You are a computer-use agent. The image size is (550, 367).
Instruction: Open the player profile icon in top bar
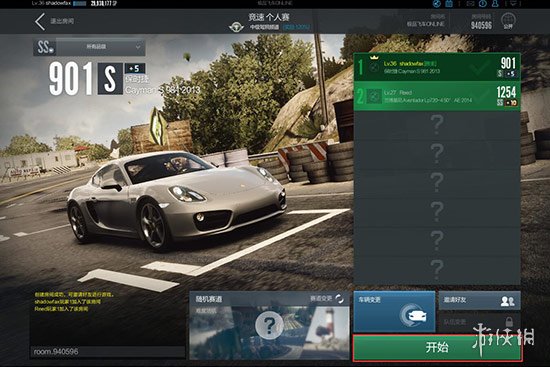(x=495, y=4)
